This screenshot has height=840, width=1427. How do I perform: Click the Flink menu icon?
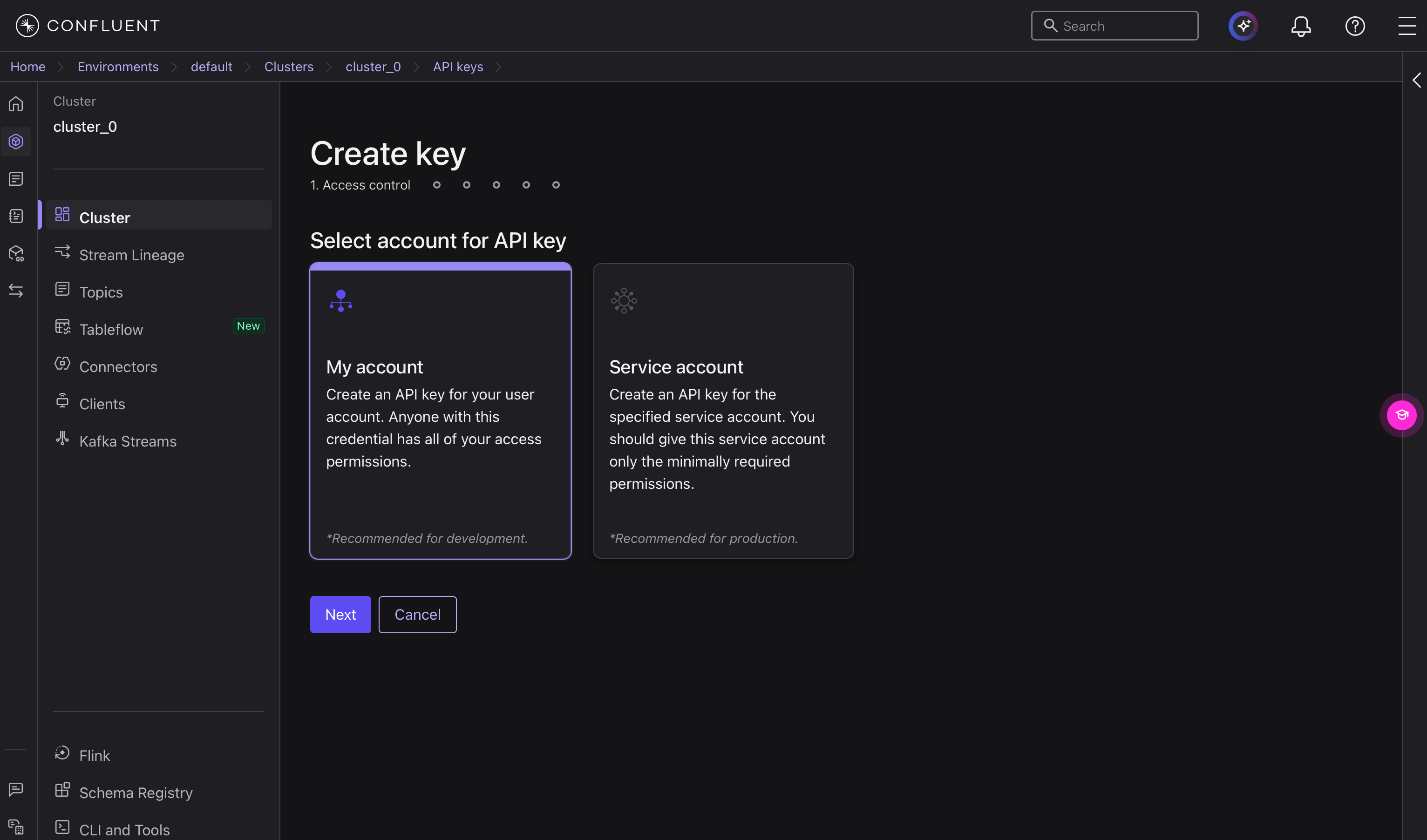pos(62,753)
